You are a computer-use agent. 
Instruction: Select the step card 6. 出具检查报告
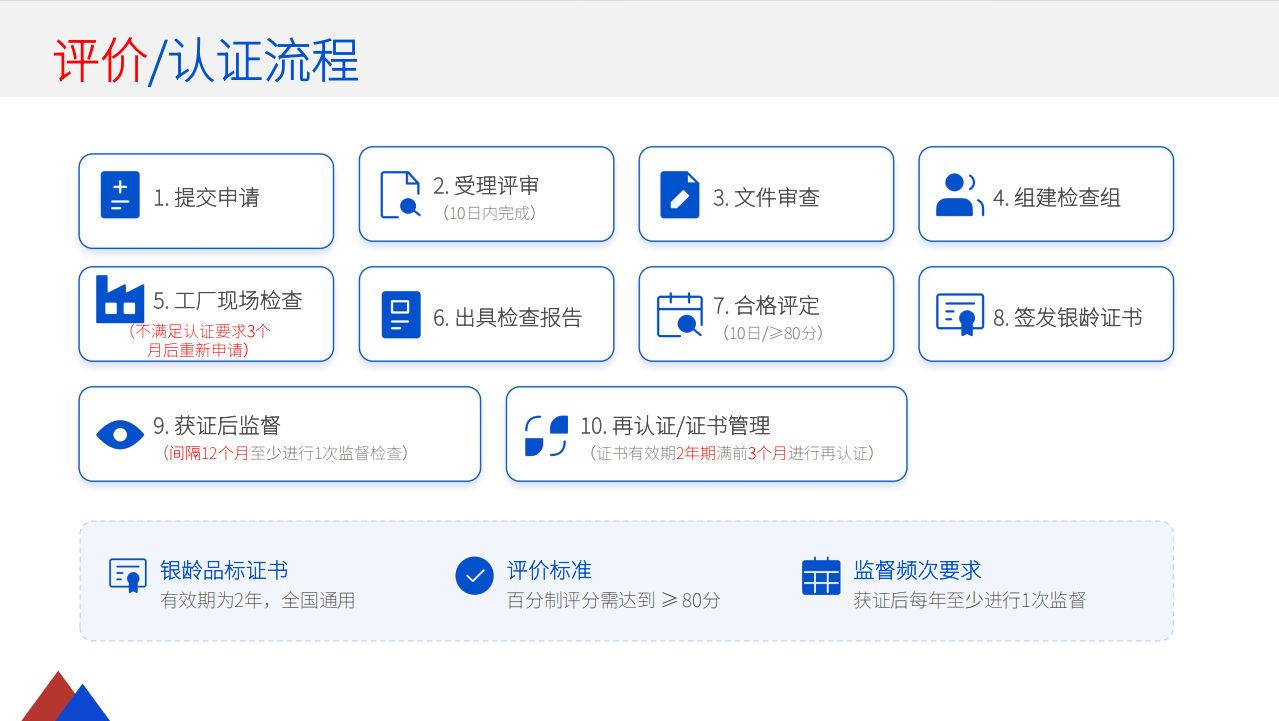[486, 314]
